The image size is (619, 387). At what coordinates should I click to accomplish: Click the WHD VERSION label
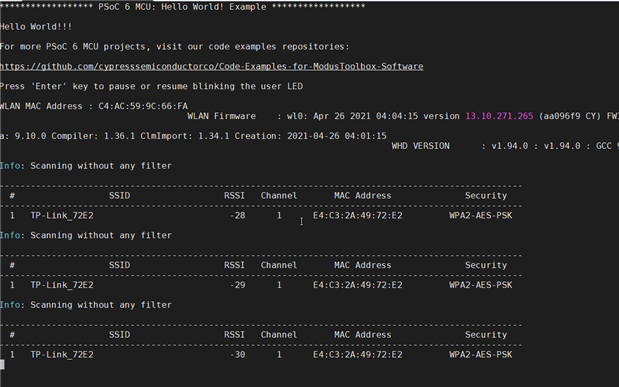[x=420, y=146]
